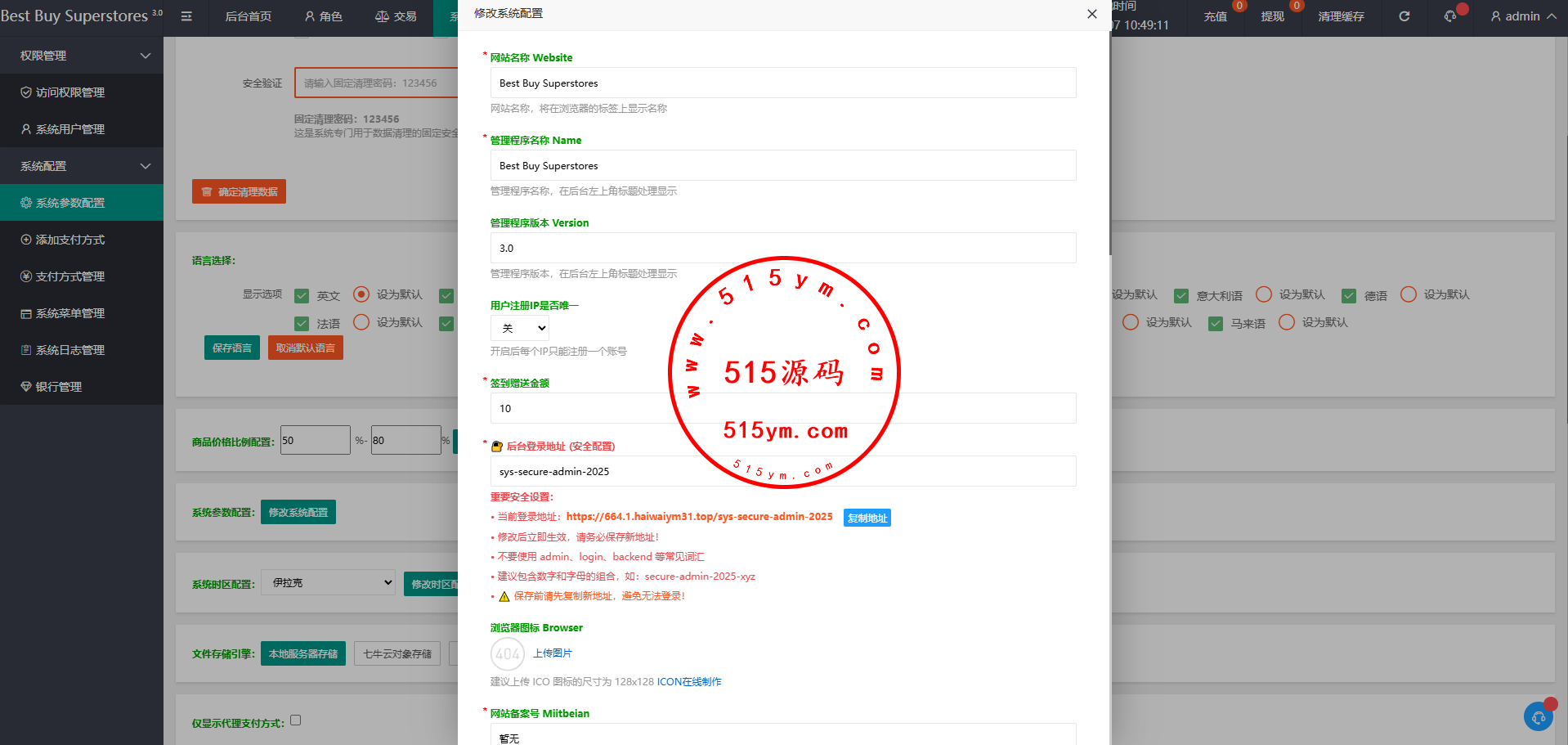Open the 角色 menu in top bar

[x=323, y=16]
